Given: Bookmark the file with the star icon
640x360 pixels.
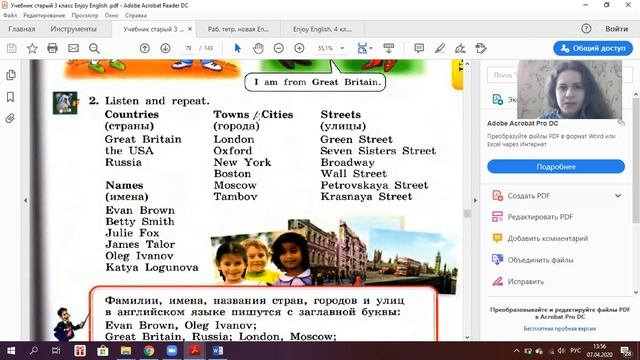Looking at the screenshot, I should (32, 48).
